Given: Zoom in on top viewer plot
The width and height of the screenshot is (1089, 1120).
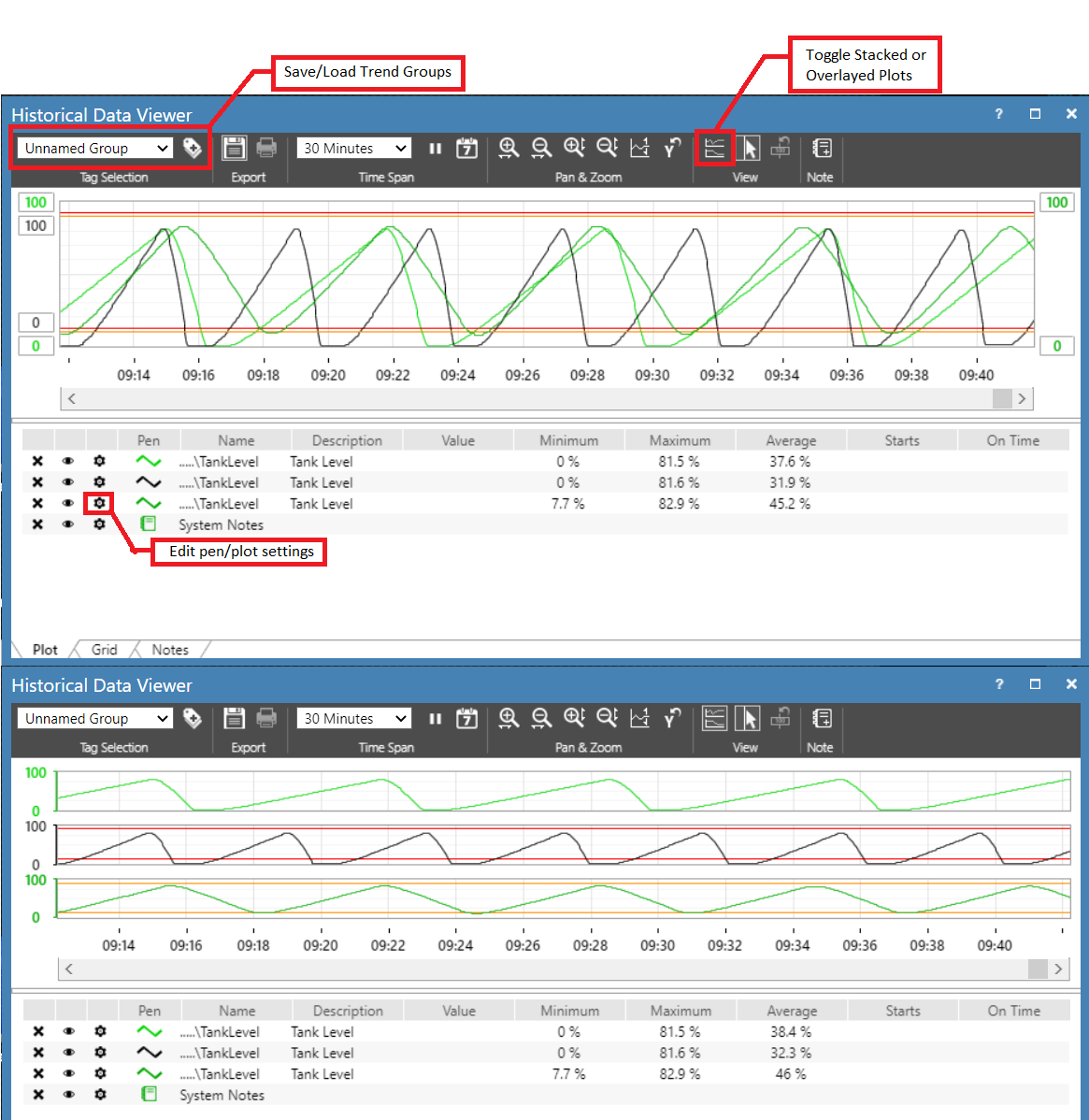Looking at the screenshot, I should click(x=509, y=148).
